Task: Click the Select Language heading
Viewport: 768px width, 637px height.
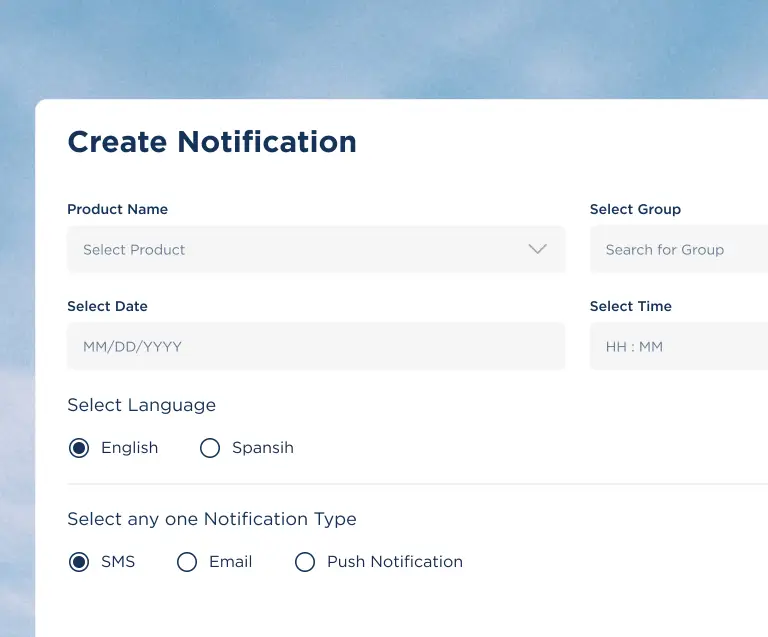Action: tap(141, 405)
